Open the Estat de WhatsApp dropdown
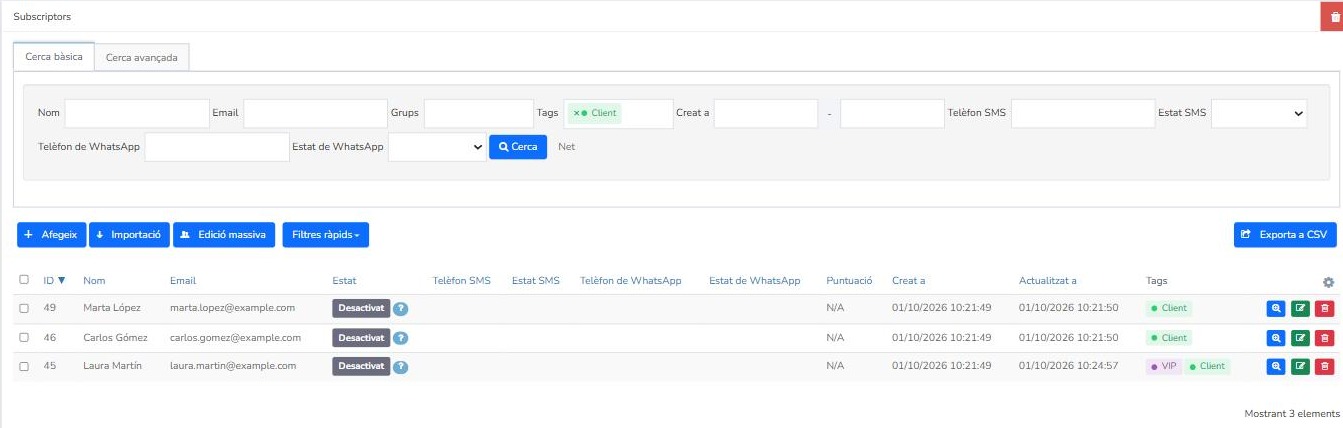The height and width of the screenshot is (428, 1343). click(x=437, y=147)
